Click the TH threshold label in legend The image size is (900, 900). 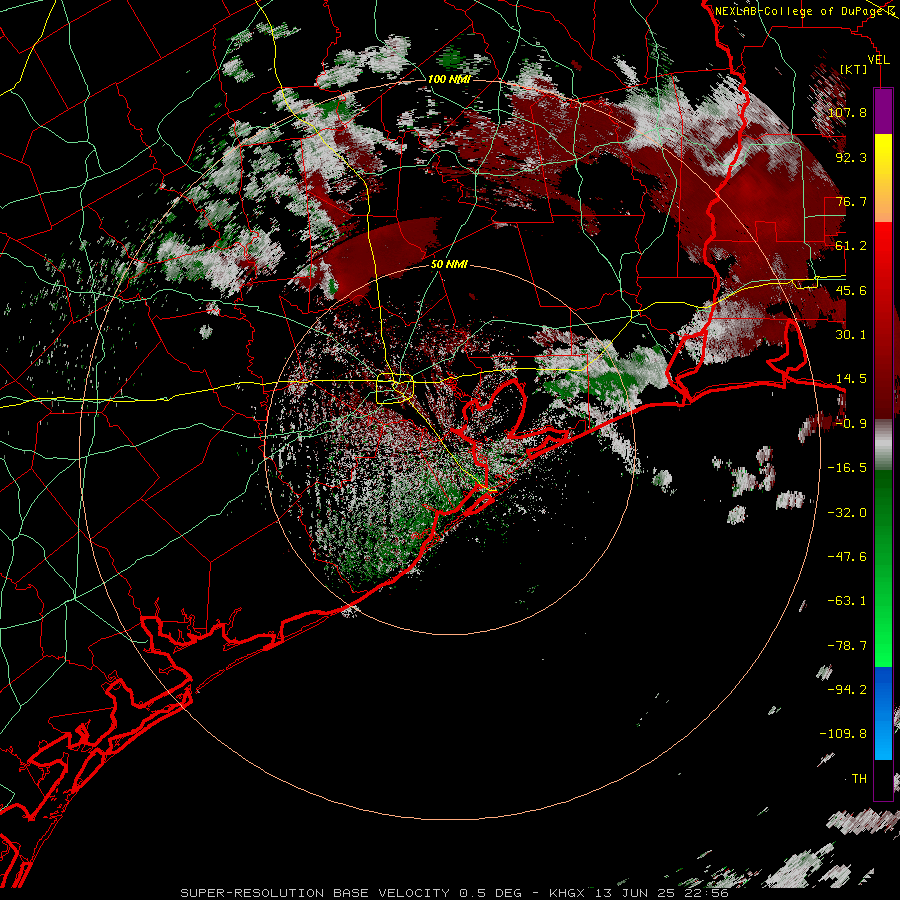[859, 779]
